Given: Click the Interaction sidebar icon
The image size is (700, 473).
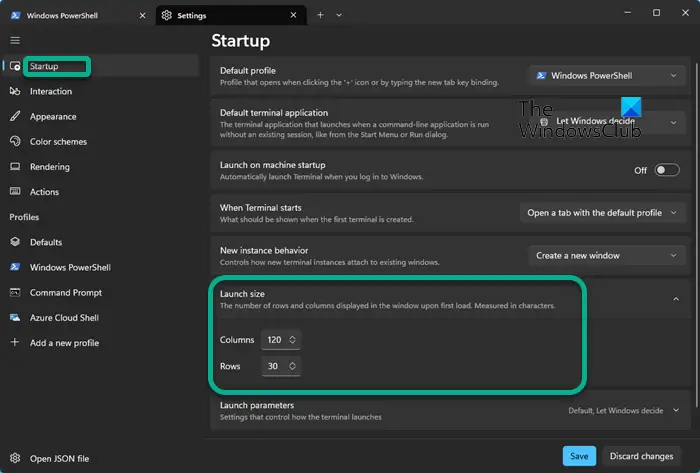Looking at the screenshot, I should [x=15, y=91].
